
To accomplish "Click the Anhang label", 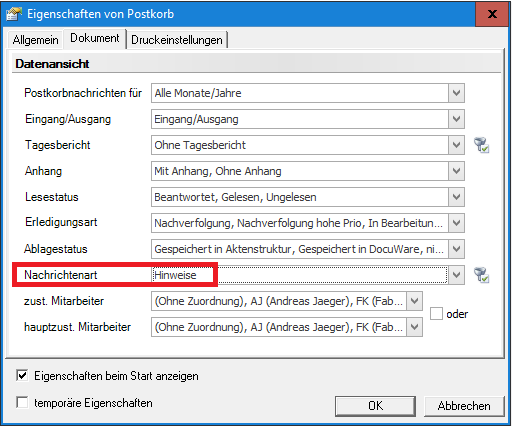I will click(x=43, y=171).
